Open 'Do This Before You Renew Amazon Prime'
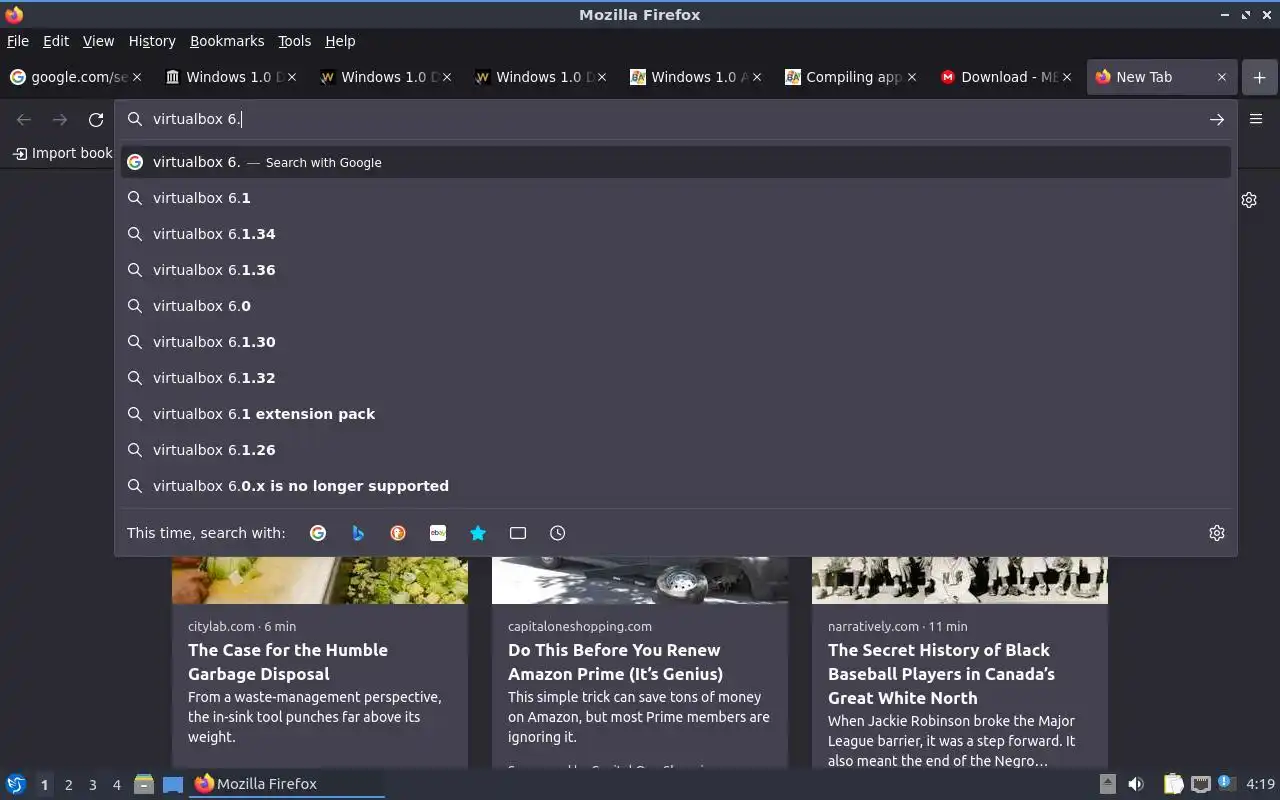 pyautogui.click(x=615, y=662)
